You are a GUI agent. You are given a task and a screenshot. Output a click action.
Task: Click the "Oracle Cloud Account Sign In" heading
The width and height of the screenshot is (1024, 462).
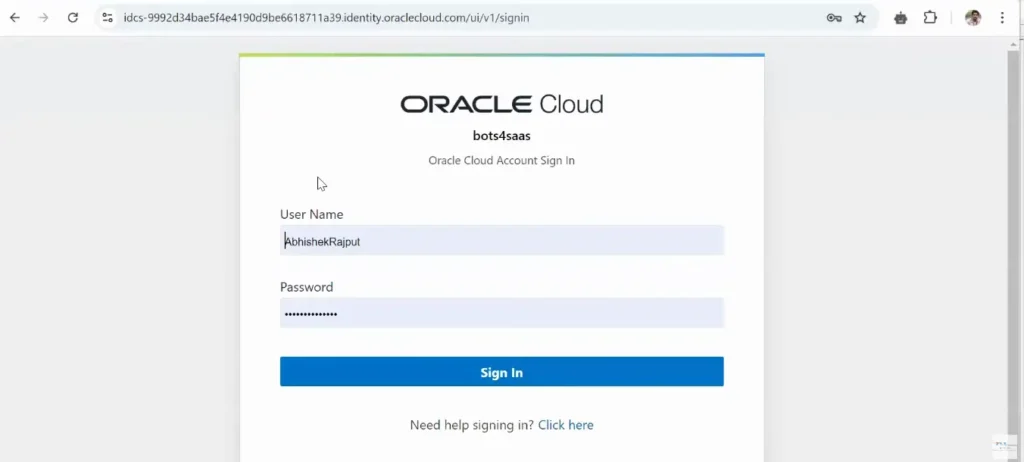point(501,160)
